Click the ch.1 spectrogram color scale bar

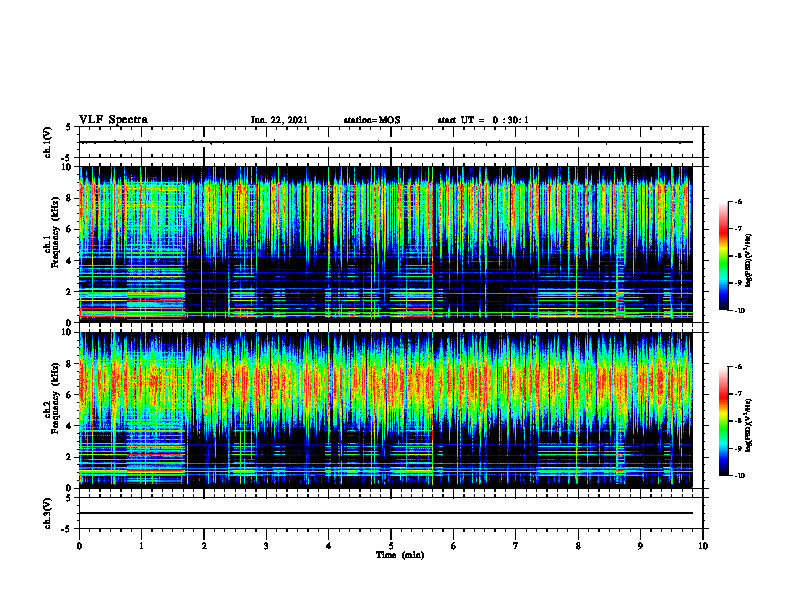[x=723, y=256]
